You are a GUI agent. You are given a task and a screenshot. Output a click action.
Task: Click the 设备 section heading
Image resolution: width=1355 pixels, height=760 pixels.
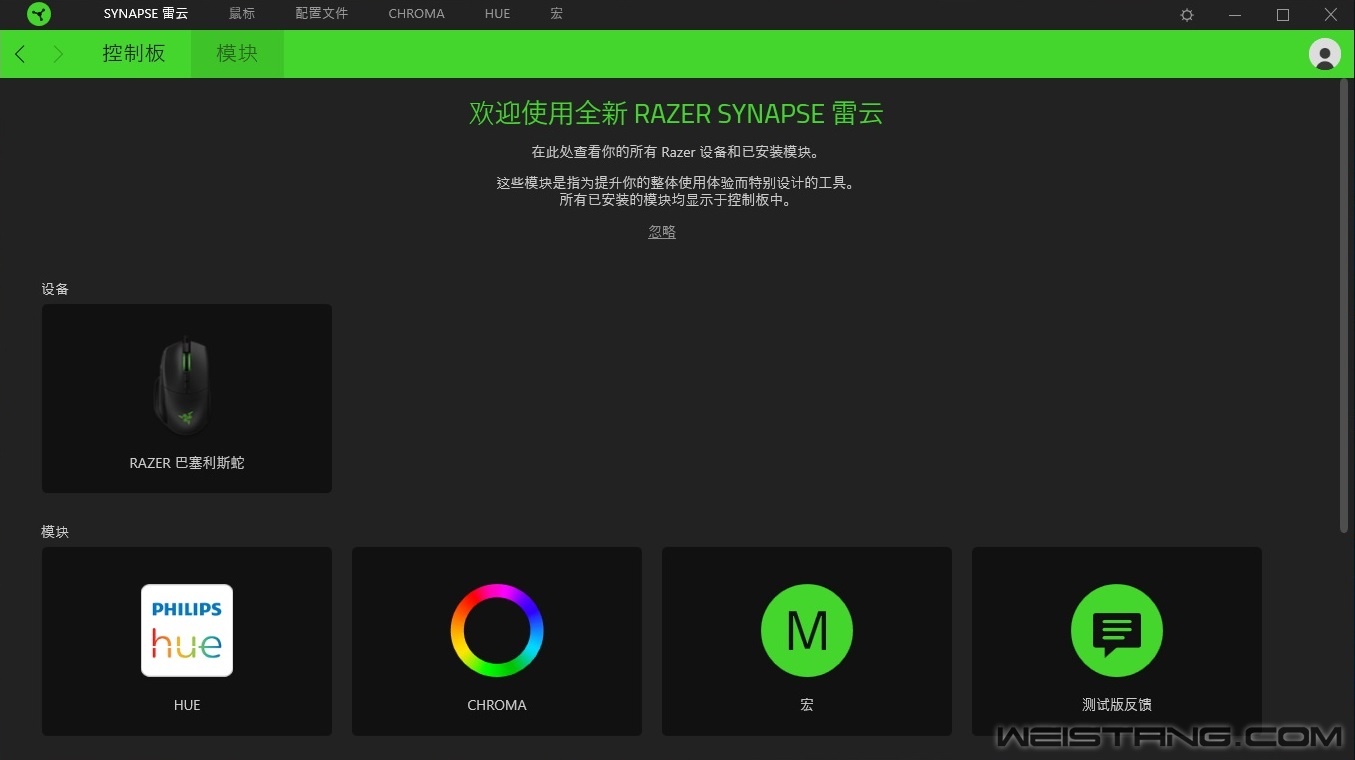[x=55, y=289]
